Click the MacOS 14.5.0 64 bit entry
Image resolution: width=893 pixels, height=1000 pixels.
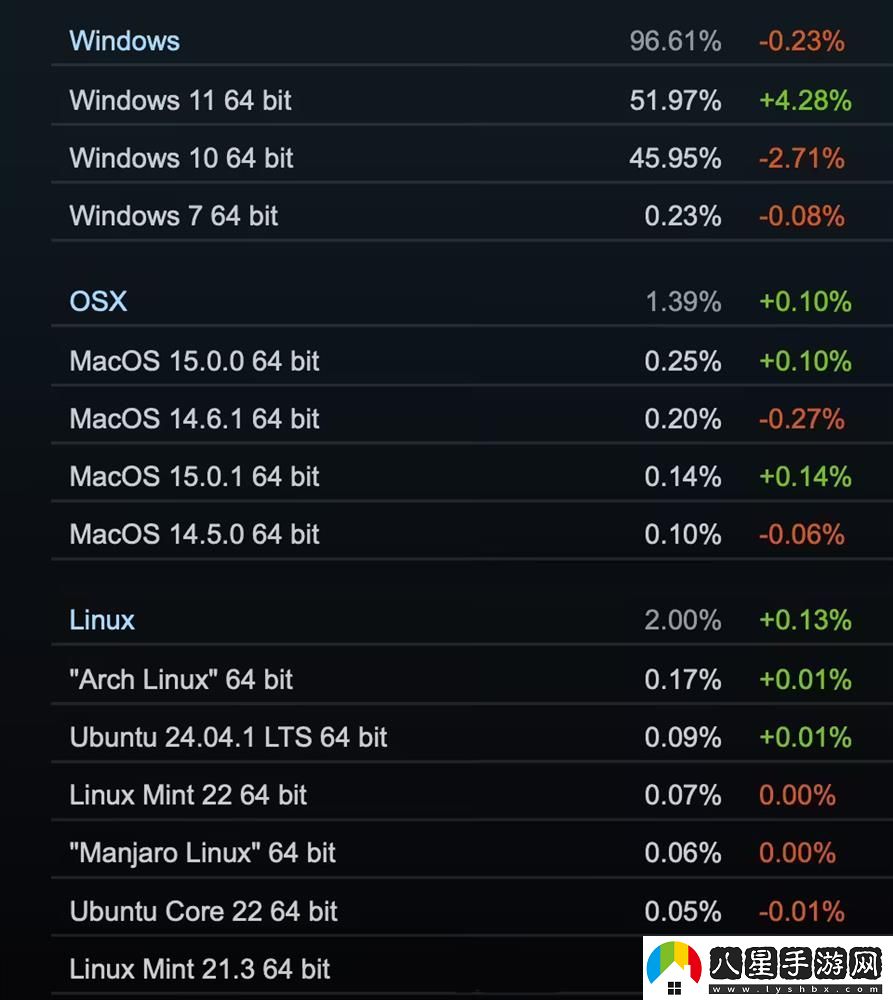194,535
